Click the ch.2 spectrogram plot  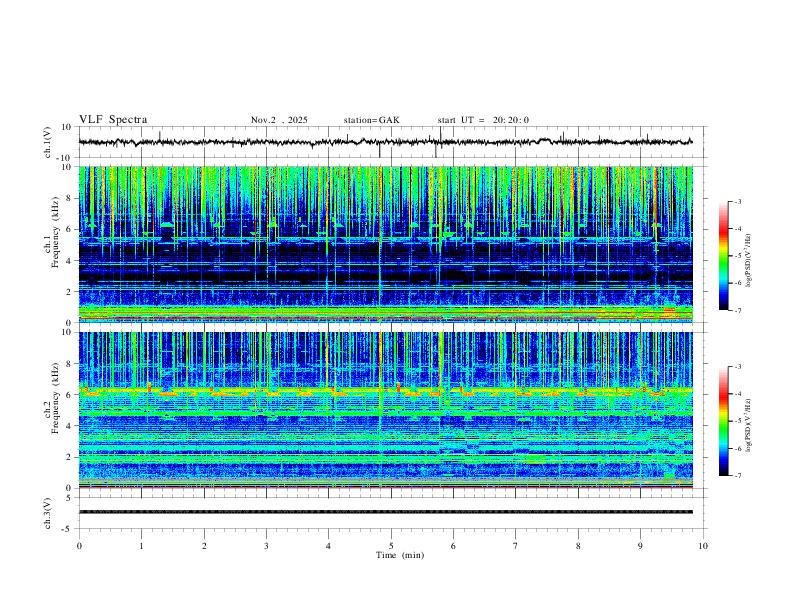click(386, 410)
